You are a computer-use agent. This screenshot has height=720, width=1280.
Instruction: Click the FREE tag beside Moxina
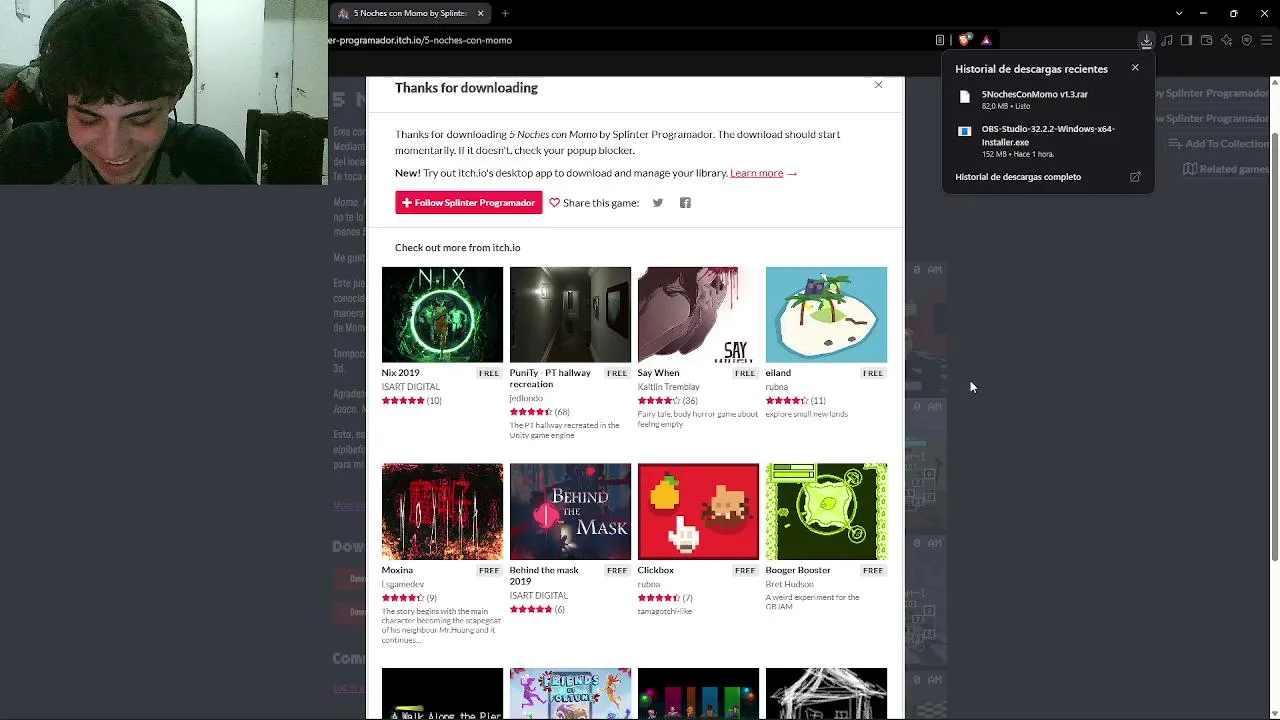488,570
